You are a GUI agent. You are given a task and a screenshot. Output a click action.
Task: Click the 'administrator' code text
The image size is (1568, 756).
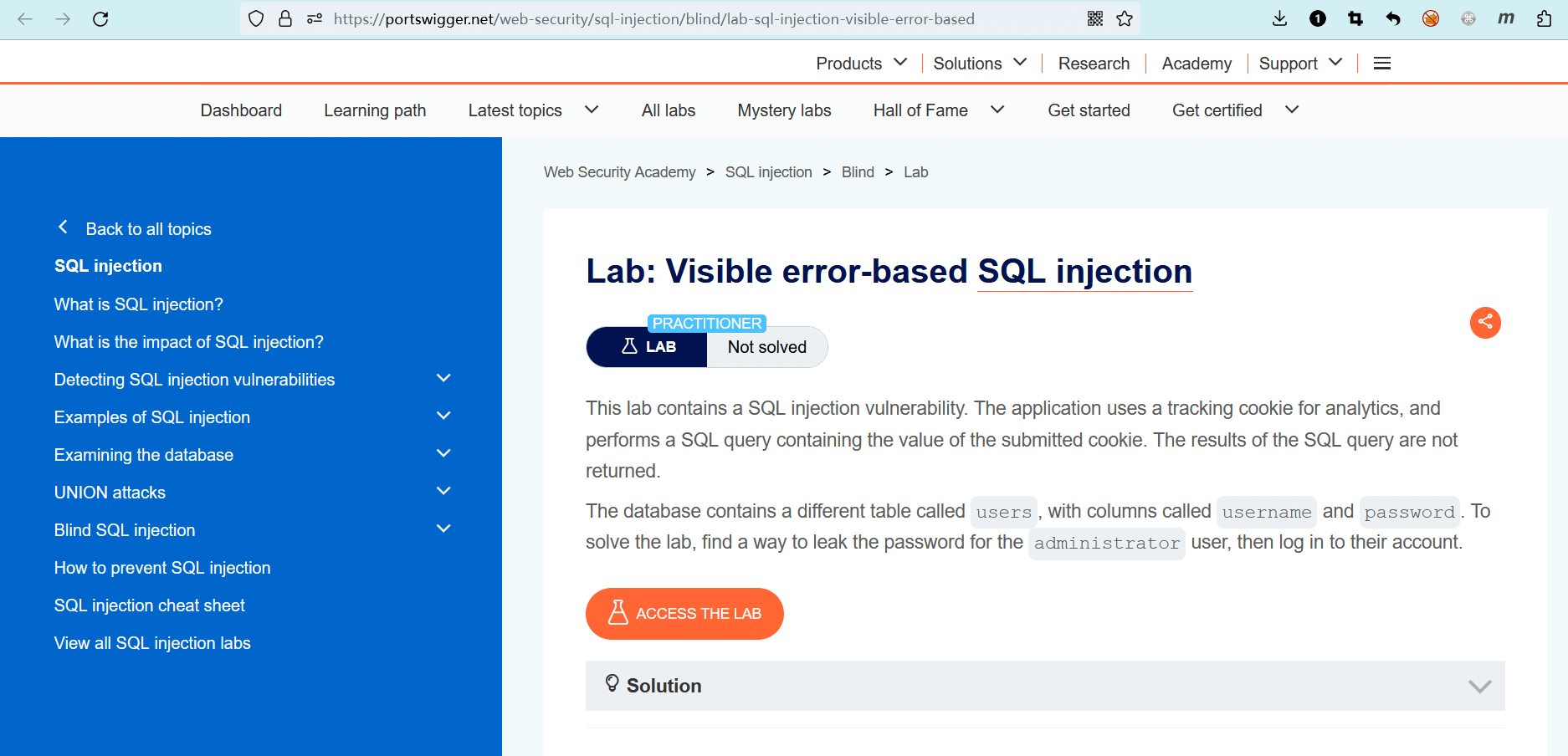(1106, 544)
